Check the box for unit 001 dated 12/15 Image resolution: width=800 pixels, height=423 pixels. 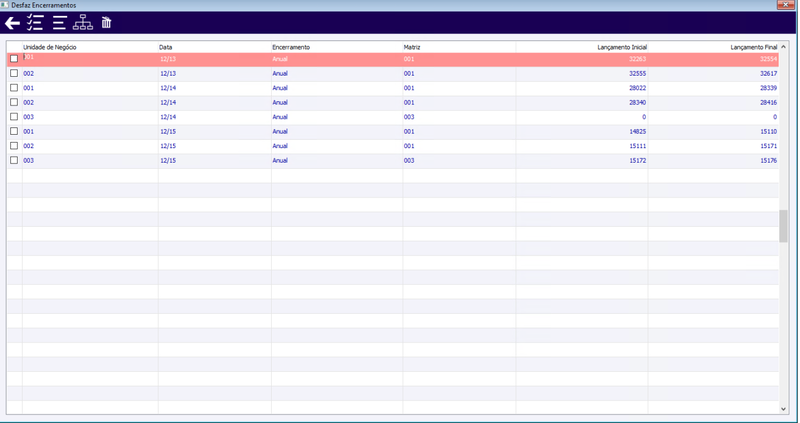coord(14,131)
